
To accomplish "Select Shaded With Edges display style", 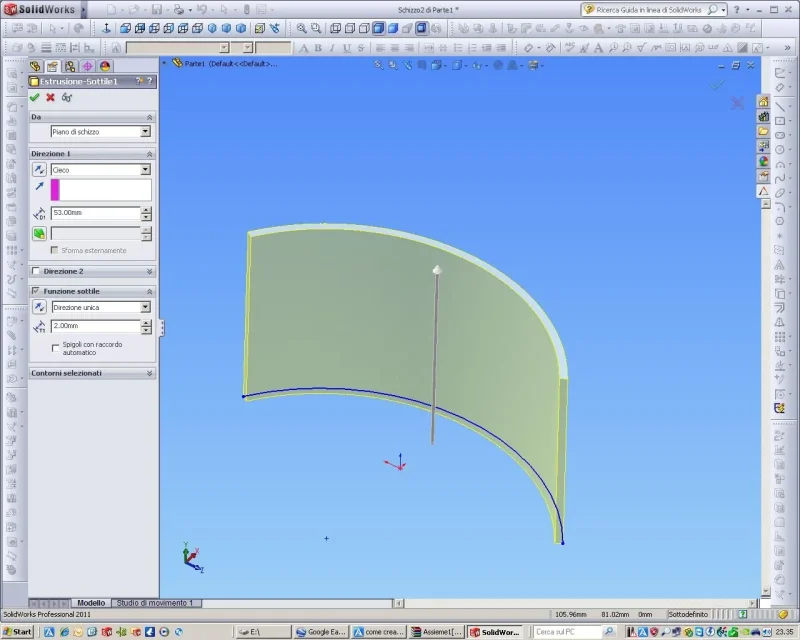I will click(x=379, y=29).
